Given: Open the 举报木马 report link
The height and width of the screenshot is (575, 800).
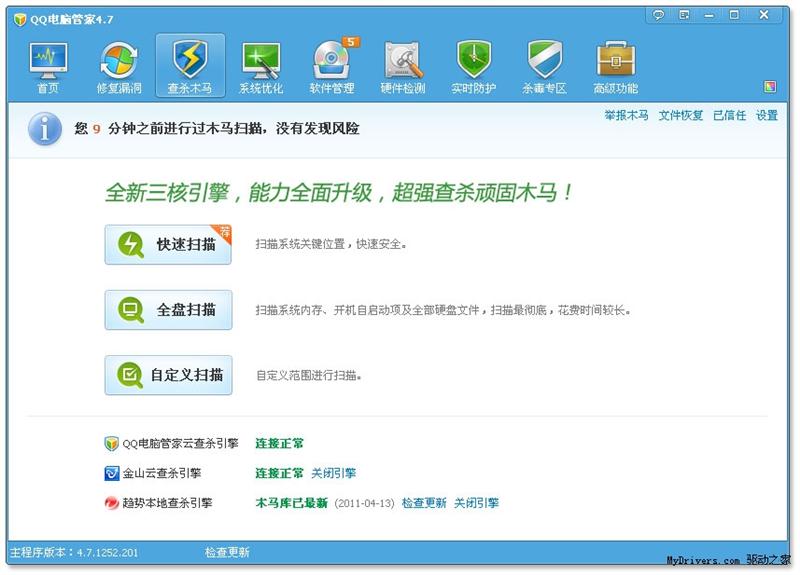Looking at the screenshot, I should 626,115.
